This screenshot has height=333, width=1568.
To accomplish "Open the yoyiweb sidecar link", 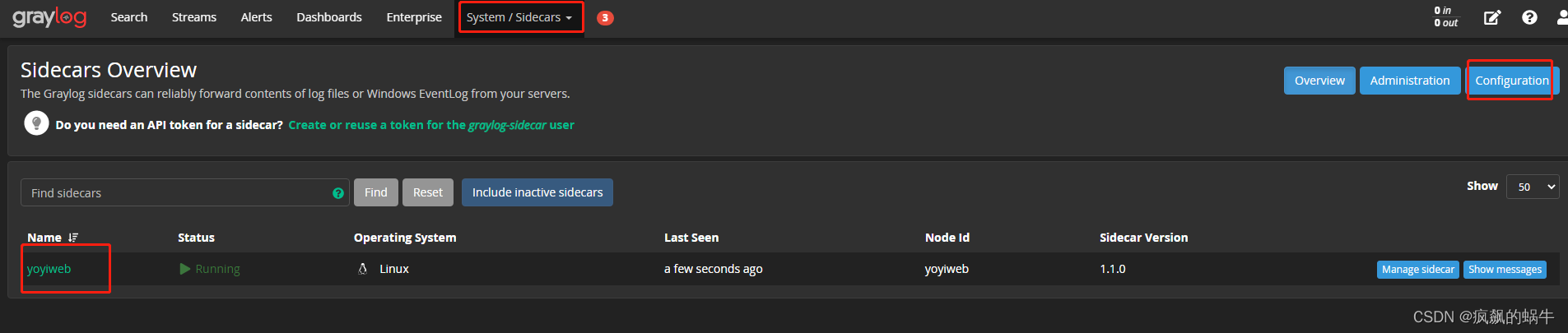I will [49, 269].
